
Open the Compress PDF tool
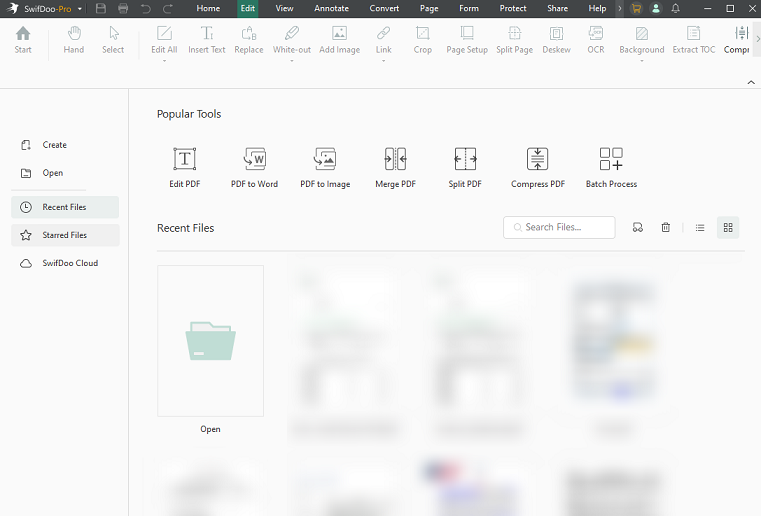click(538, 167)
